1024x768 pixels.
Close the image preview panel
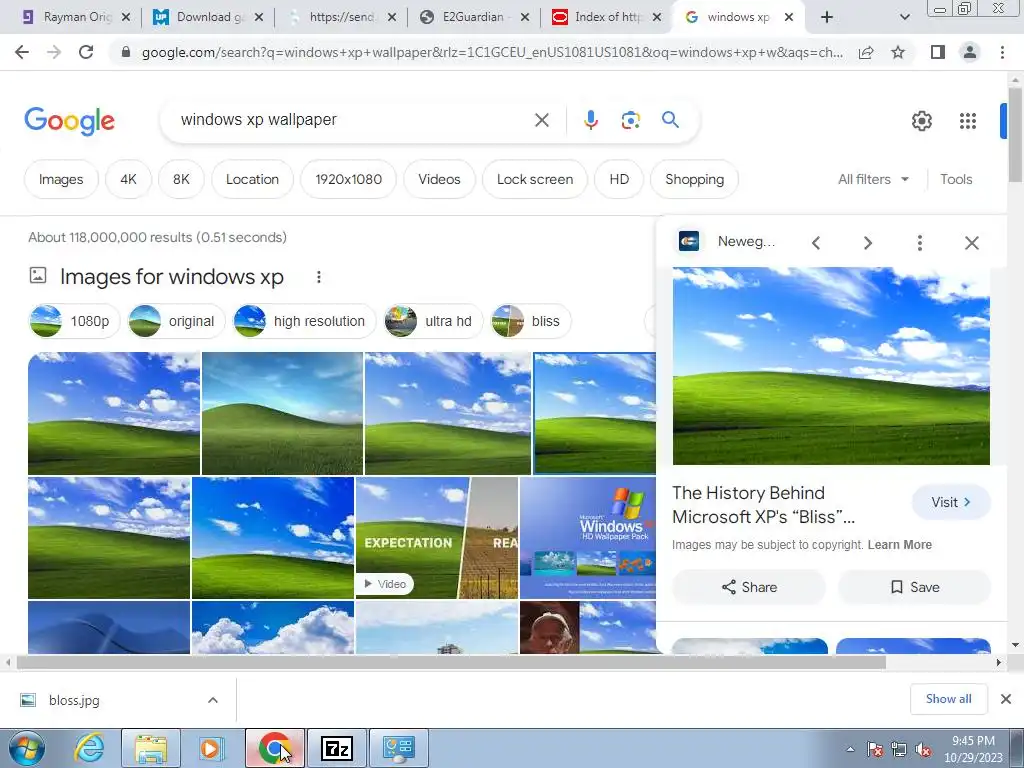click(x=972, y=243)
